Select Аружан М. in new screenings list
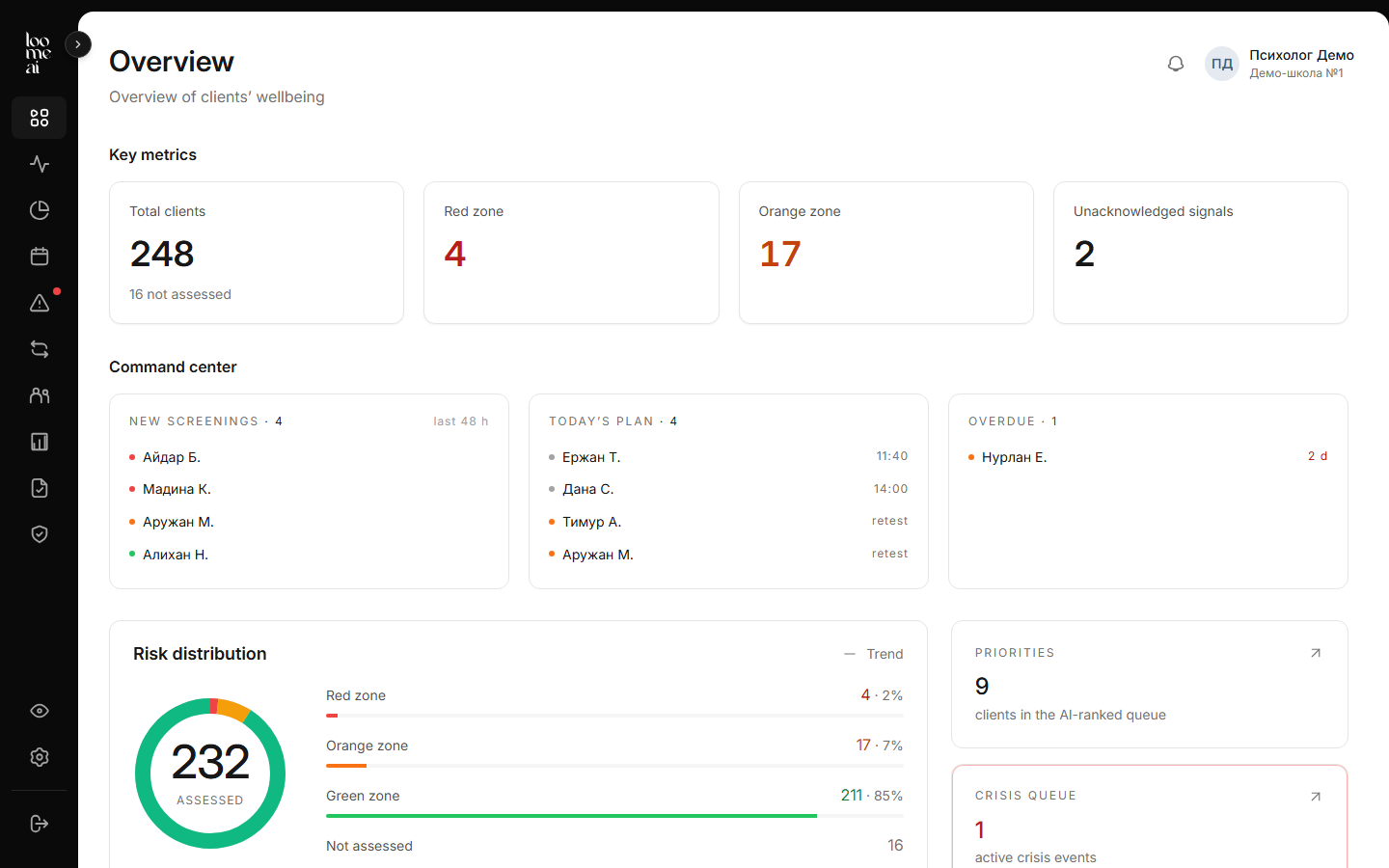The height and width of the screenshot is (868, 1389). tap(309, 522)
